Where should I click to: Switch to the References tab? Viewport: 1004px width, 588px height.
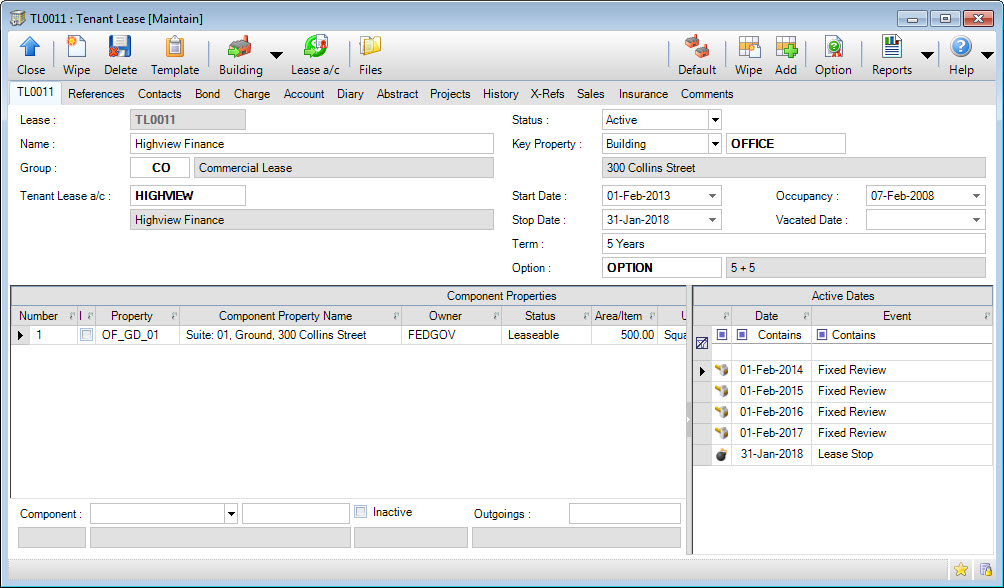[x=96, y=94]
